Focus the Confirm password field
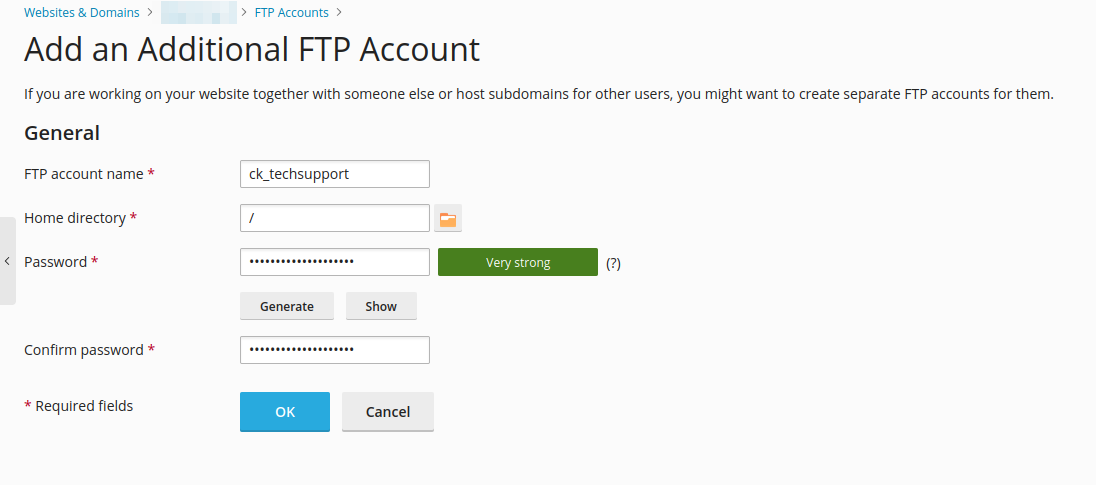Screen dimensions: 1096x485 coord(335,350)
